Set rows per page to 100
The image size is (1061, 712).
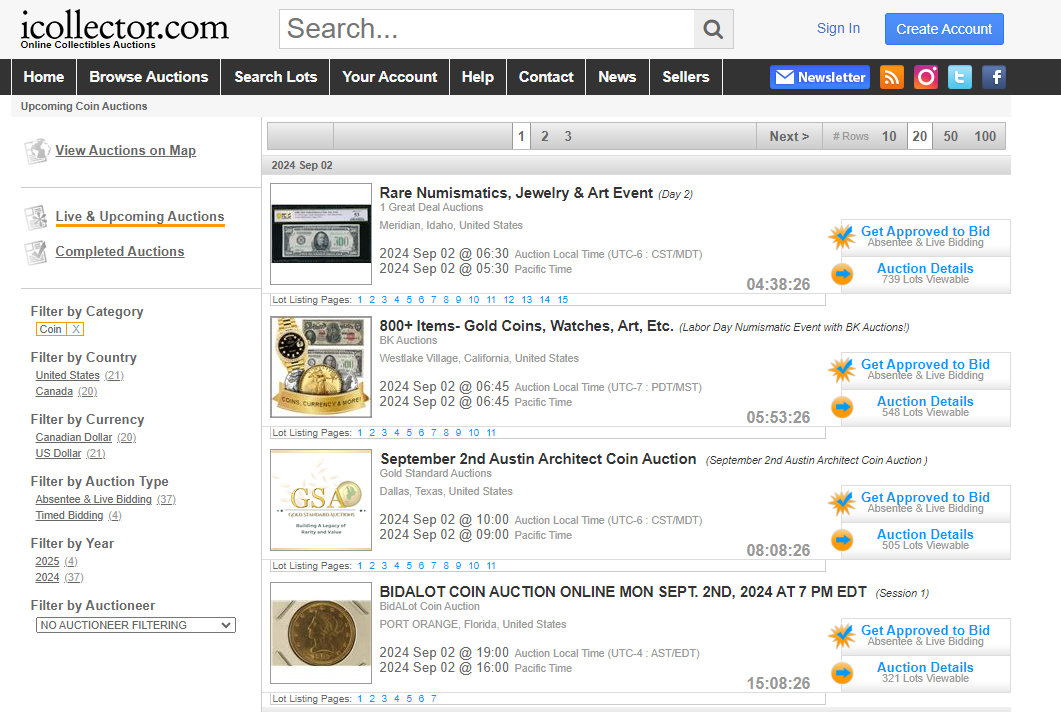tap(985, 137)
